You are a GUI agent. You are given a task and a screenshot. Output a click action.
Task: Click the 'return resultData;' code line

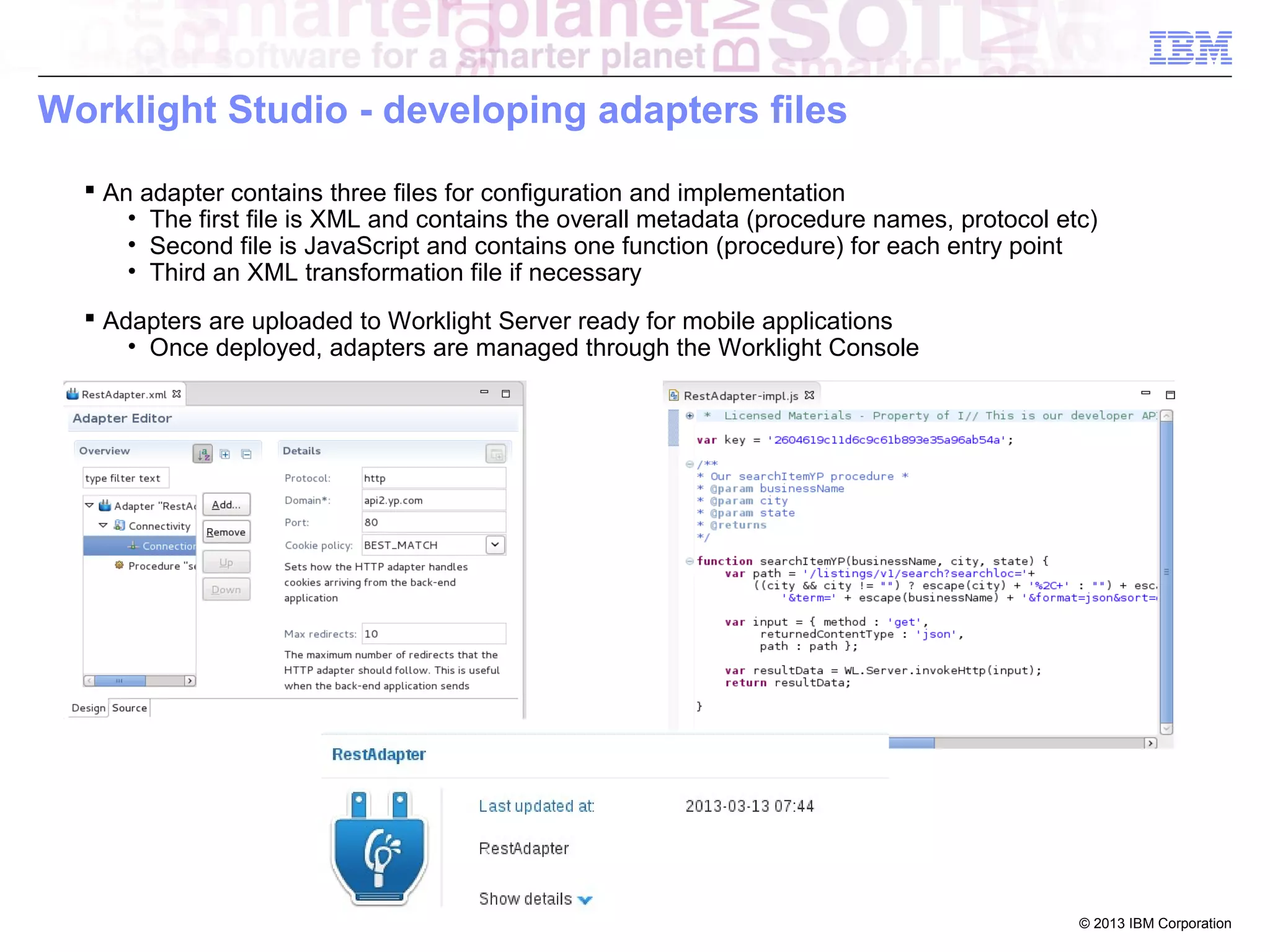[788, 682]
